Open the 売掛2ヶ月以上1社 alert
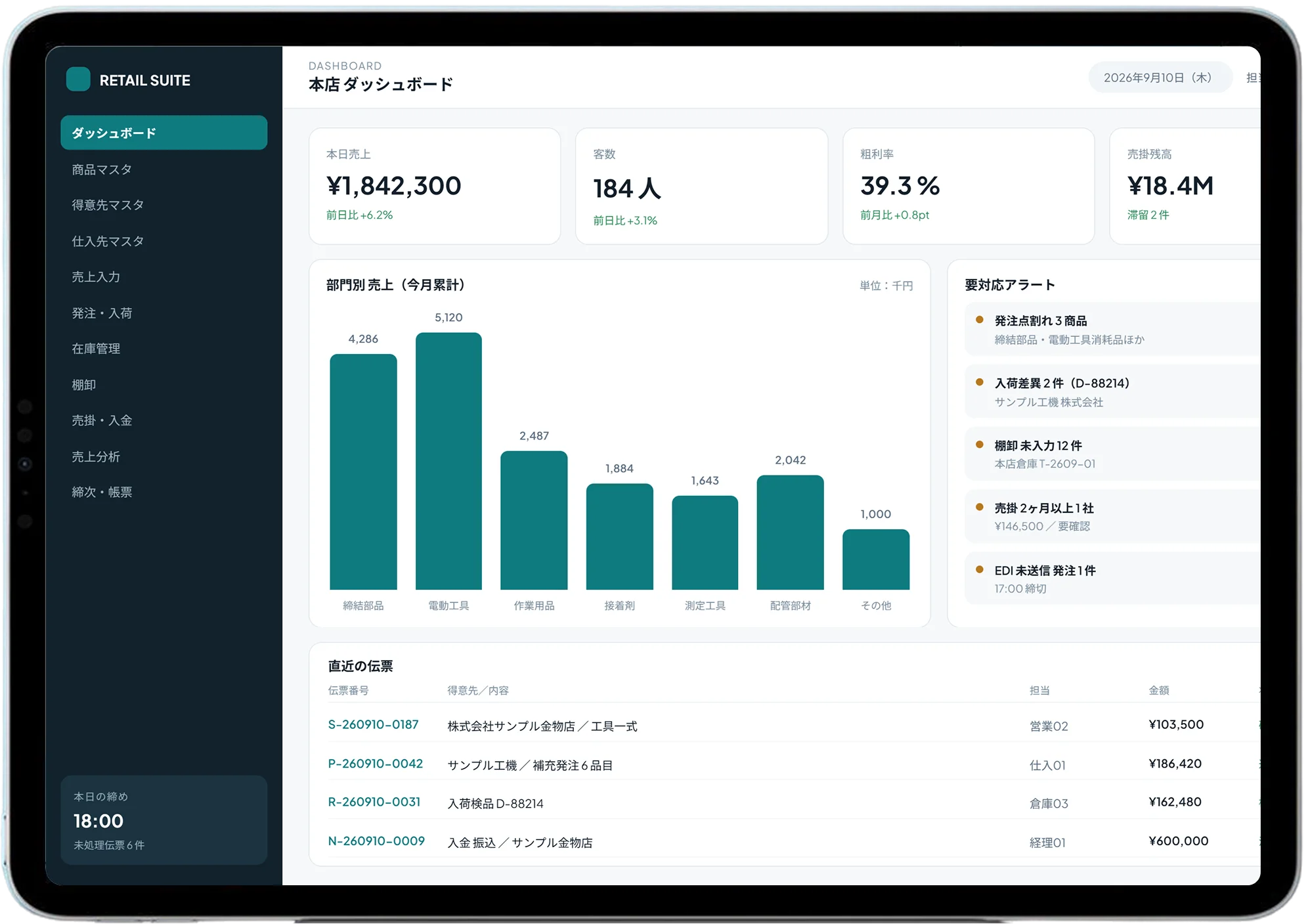This screenshot has height=924, width=1308. click(x=1112, y=516)
